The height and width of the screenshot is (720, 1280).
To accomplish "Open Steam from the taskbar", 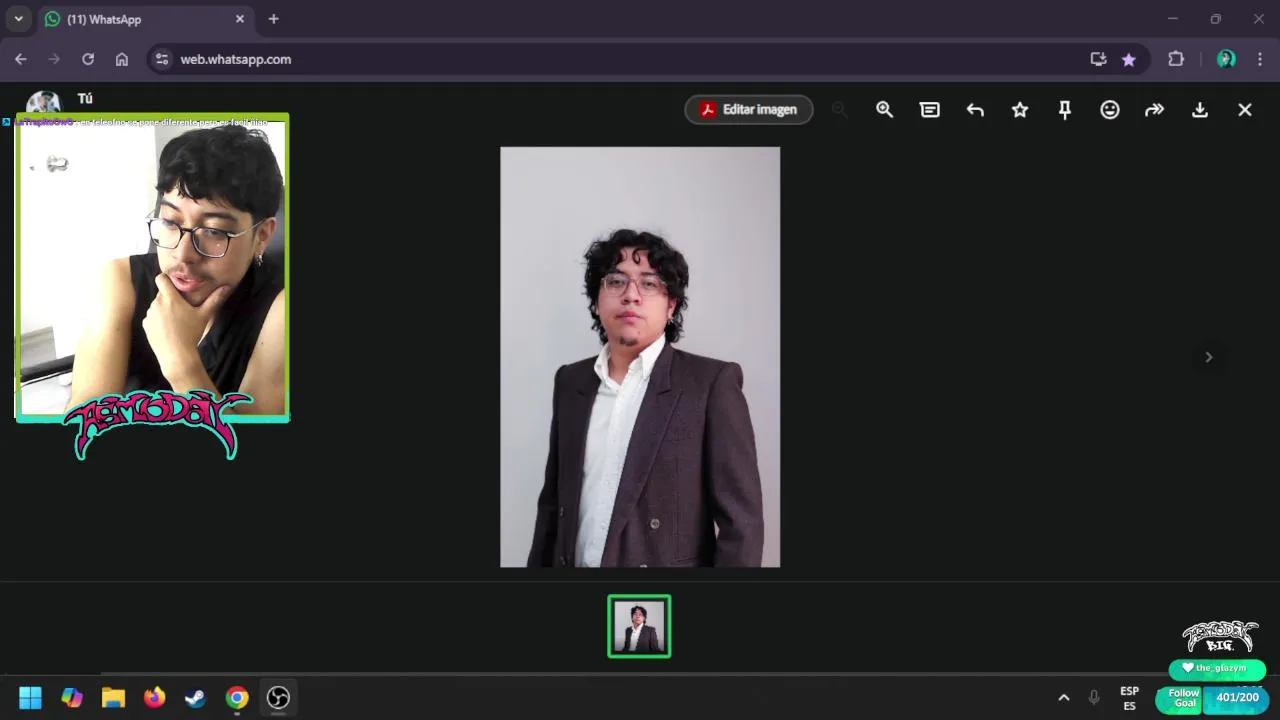I will 195,698.
